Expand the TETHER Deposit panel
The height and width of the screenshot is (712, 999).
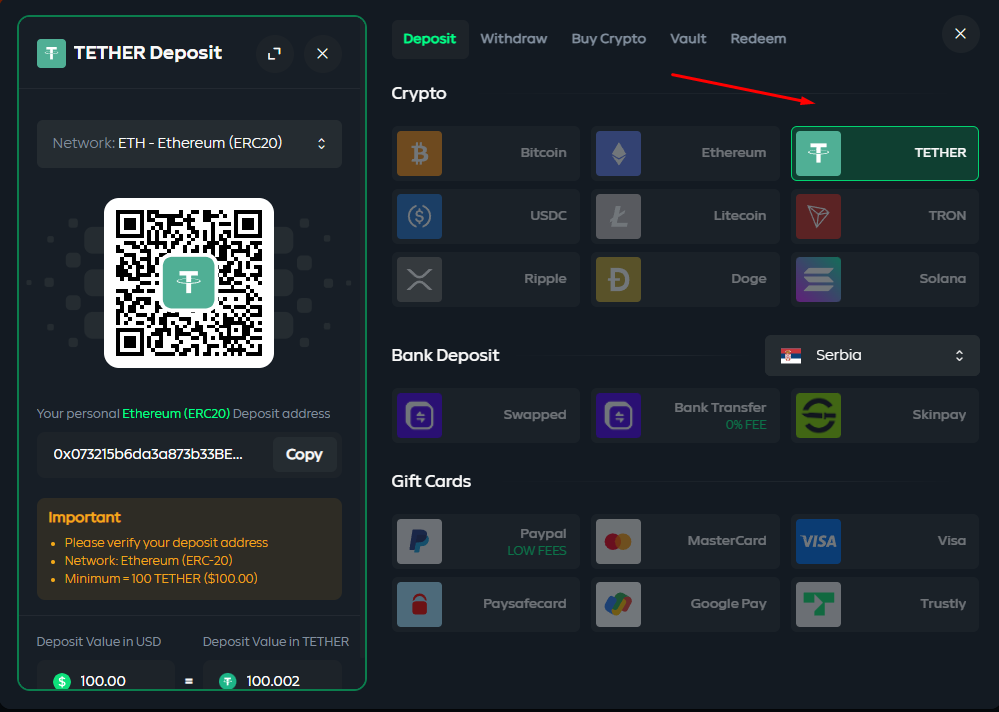coord(275,53)
